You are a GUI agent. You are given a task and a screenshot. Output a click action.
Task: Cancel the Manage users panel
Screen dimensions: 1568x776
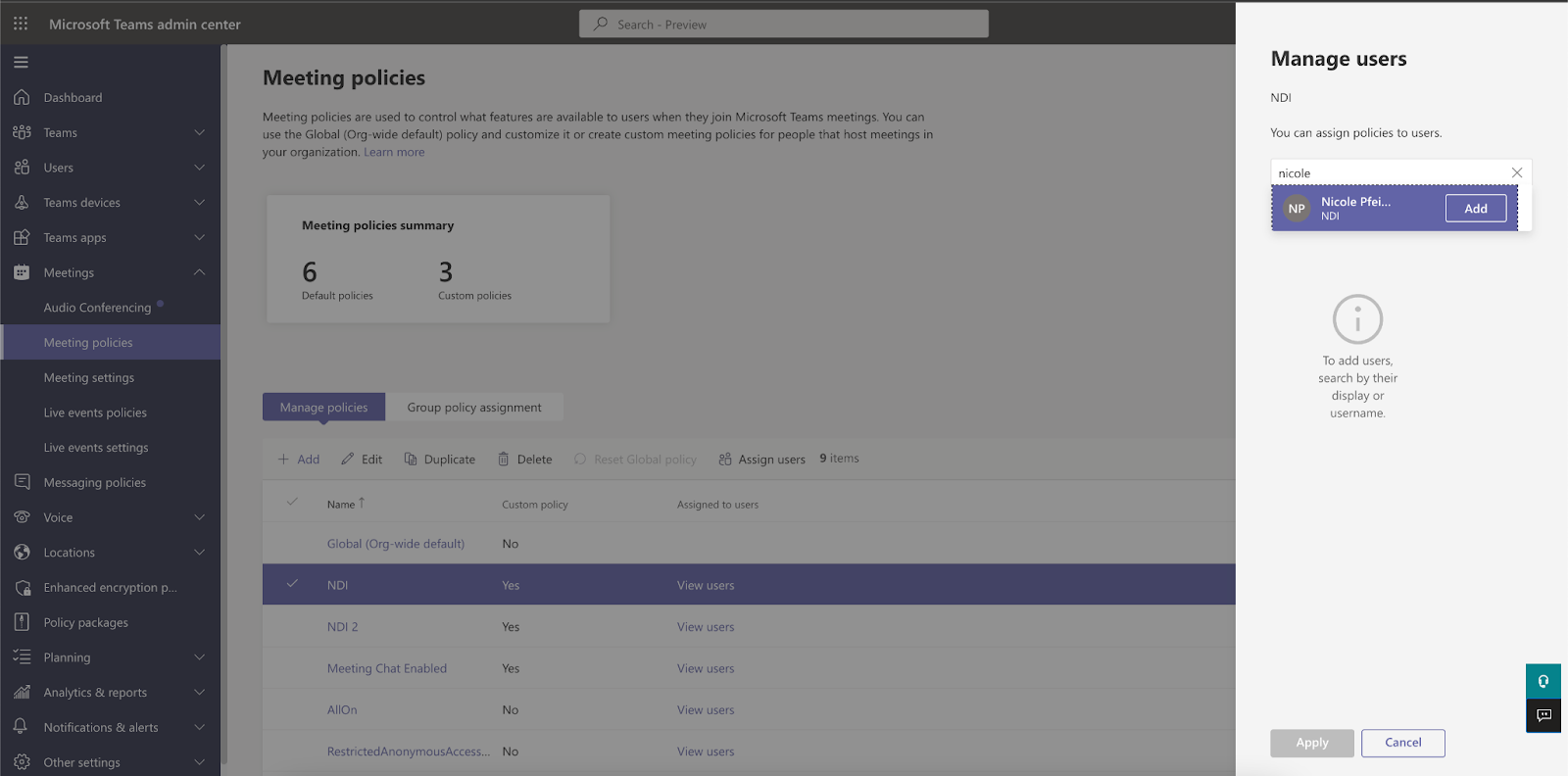click(1403, 743)
